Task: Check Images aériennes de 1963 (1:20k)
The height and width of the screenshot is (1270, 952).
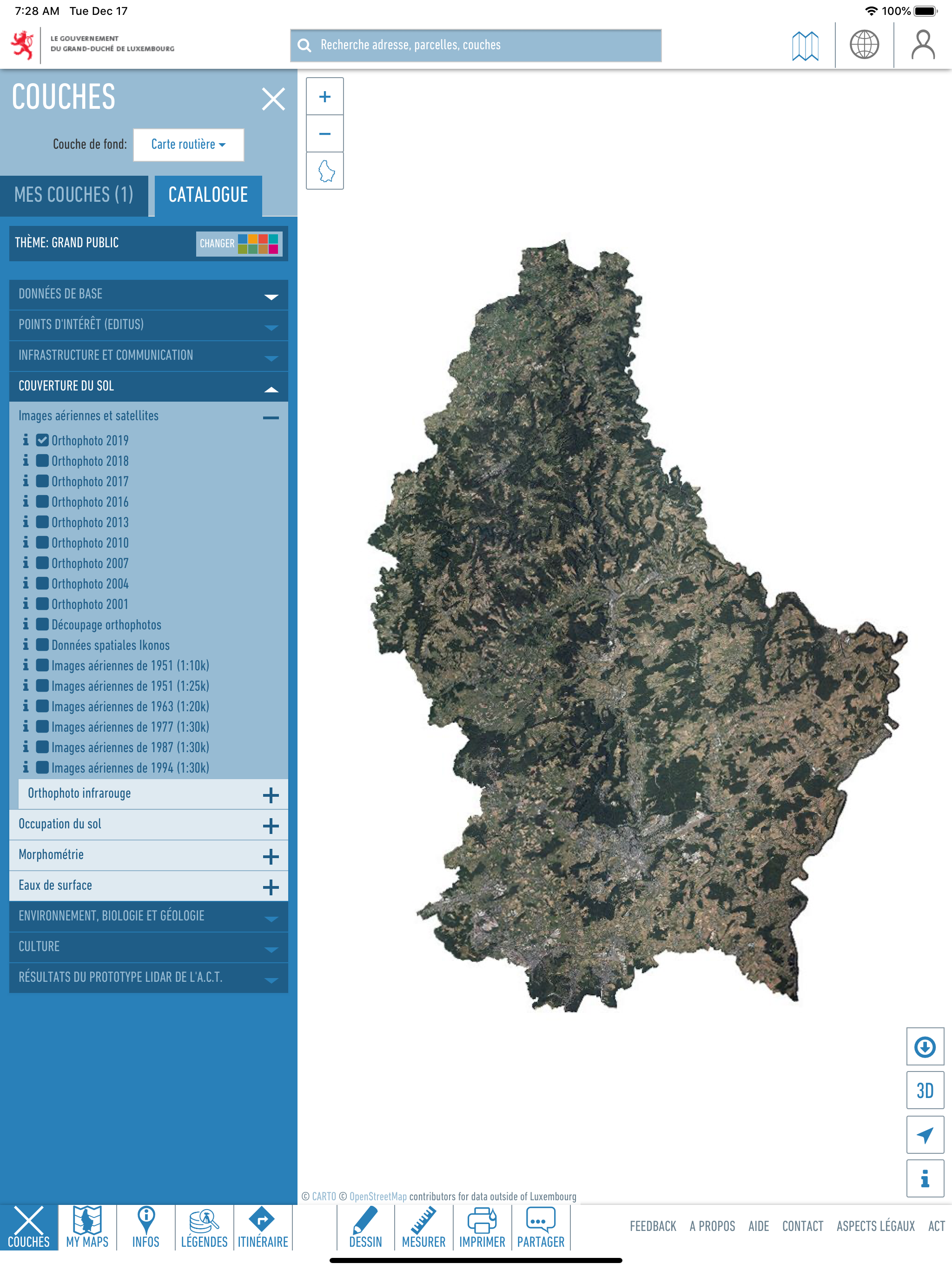Action: coord(42,706)
